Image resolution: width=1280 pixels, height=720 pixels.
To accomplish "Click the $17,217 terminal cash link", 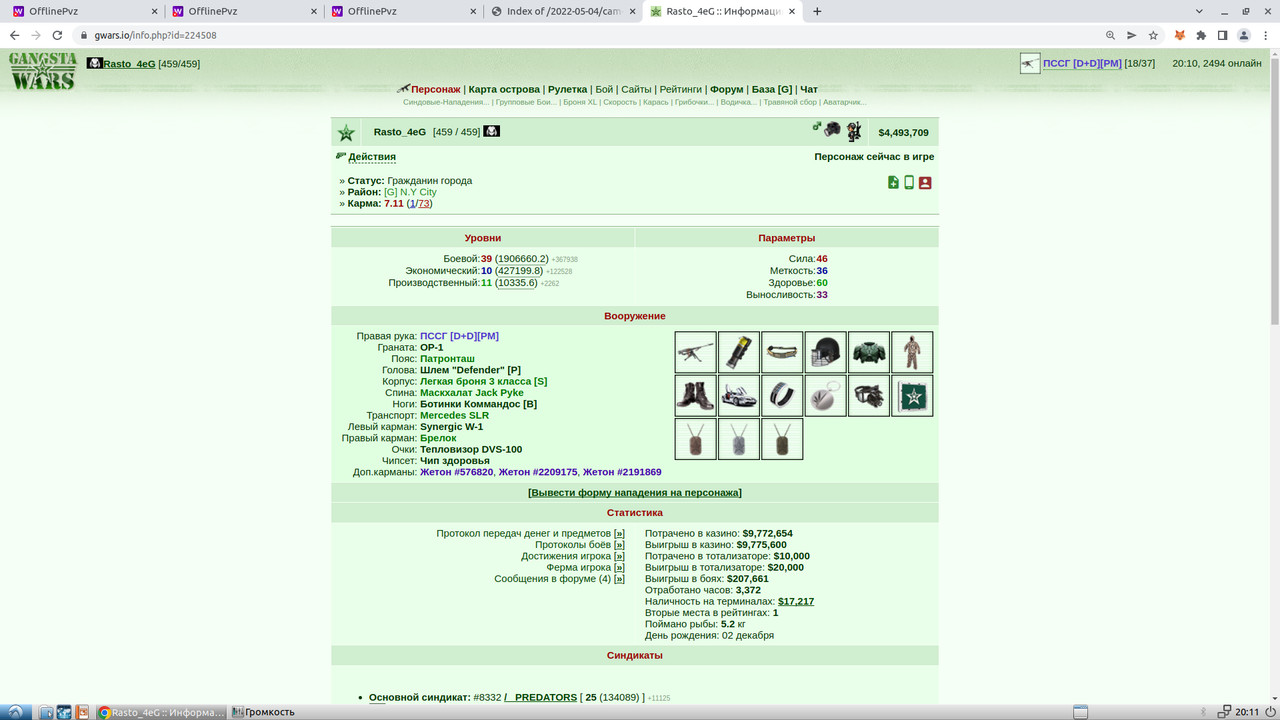I will pos(796,602).
